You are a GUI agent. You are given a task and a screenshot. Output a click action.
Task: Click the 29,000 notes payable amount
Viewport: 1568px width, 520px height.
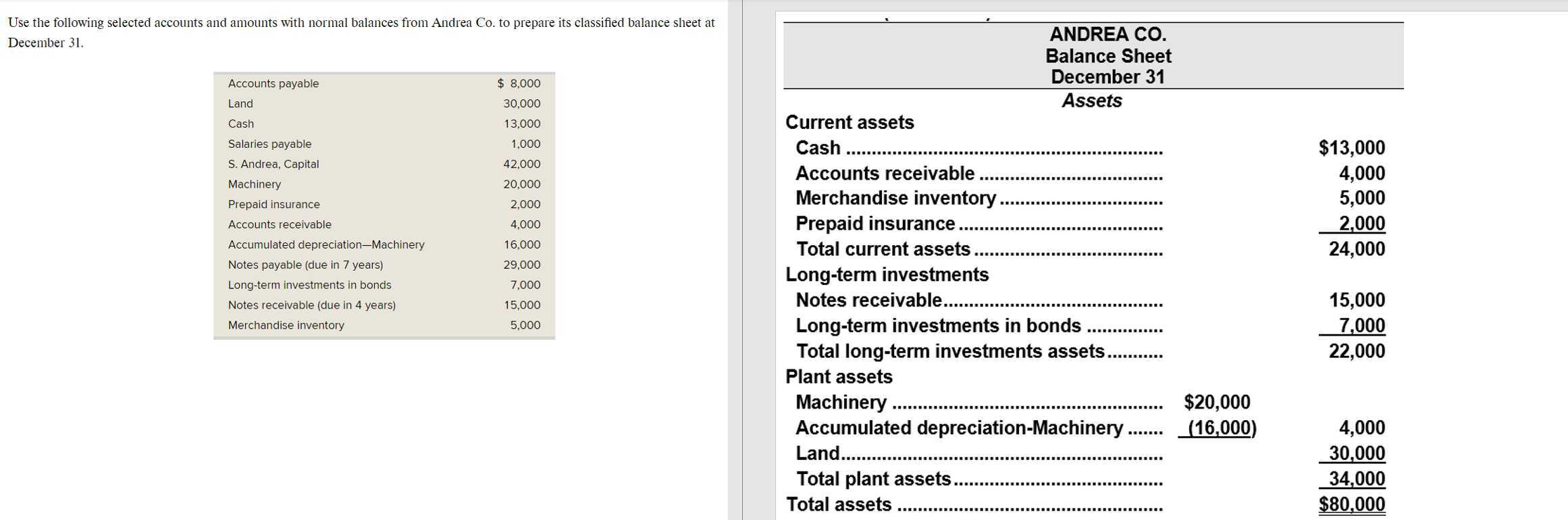point(521,265)
